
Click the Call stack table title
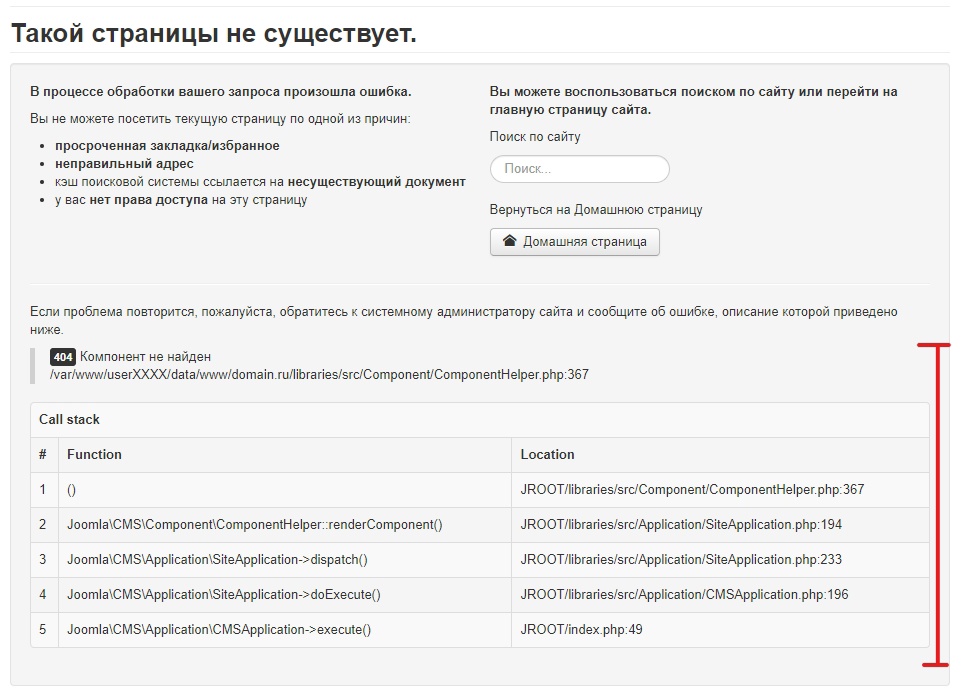click(69, 420)
